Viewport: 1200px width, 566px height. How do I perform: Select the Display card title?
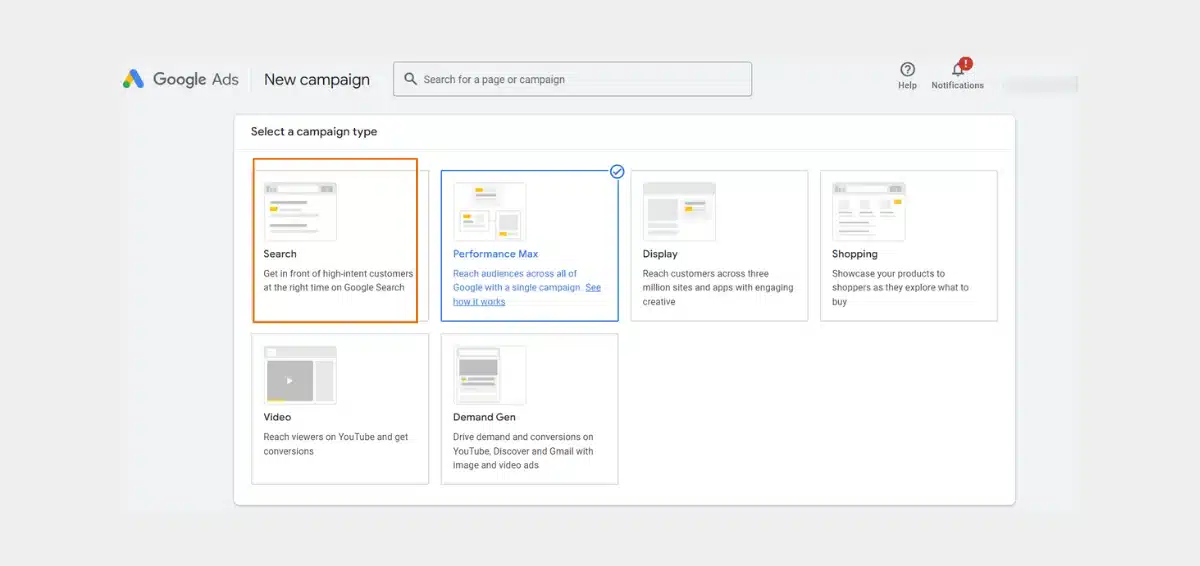tap(660, 254)
